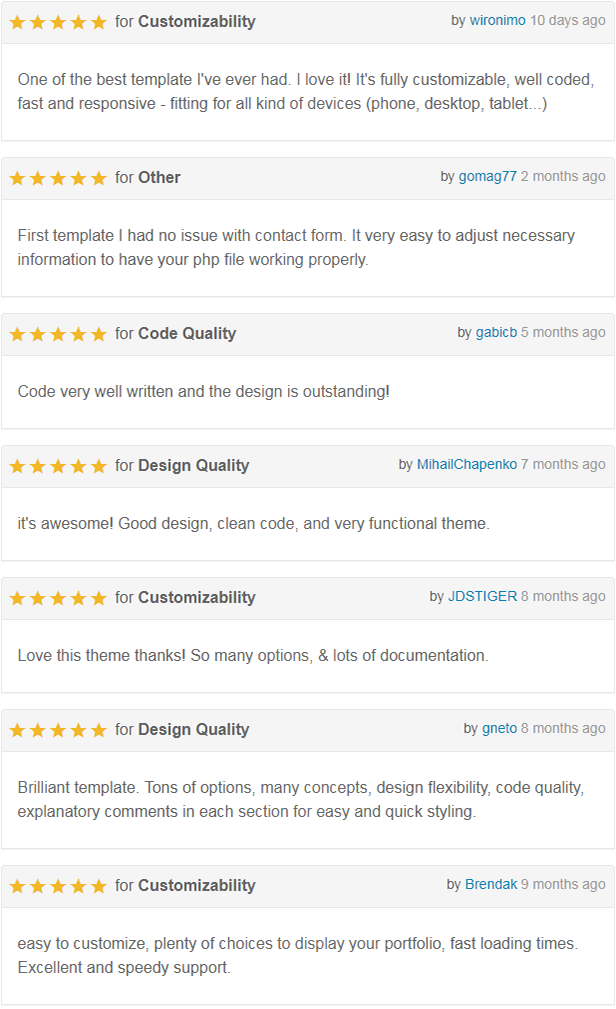The image size is (616, 1009).
Task: Click the star rating on gneto's review
Action: pos(58,730)
